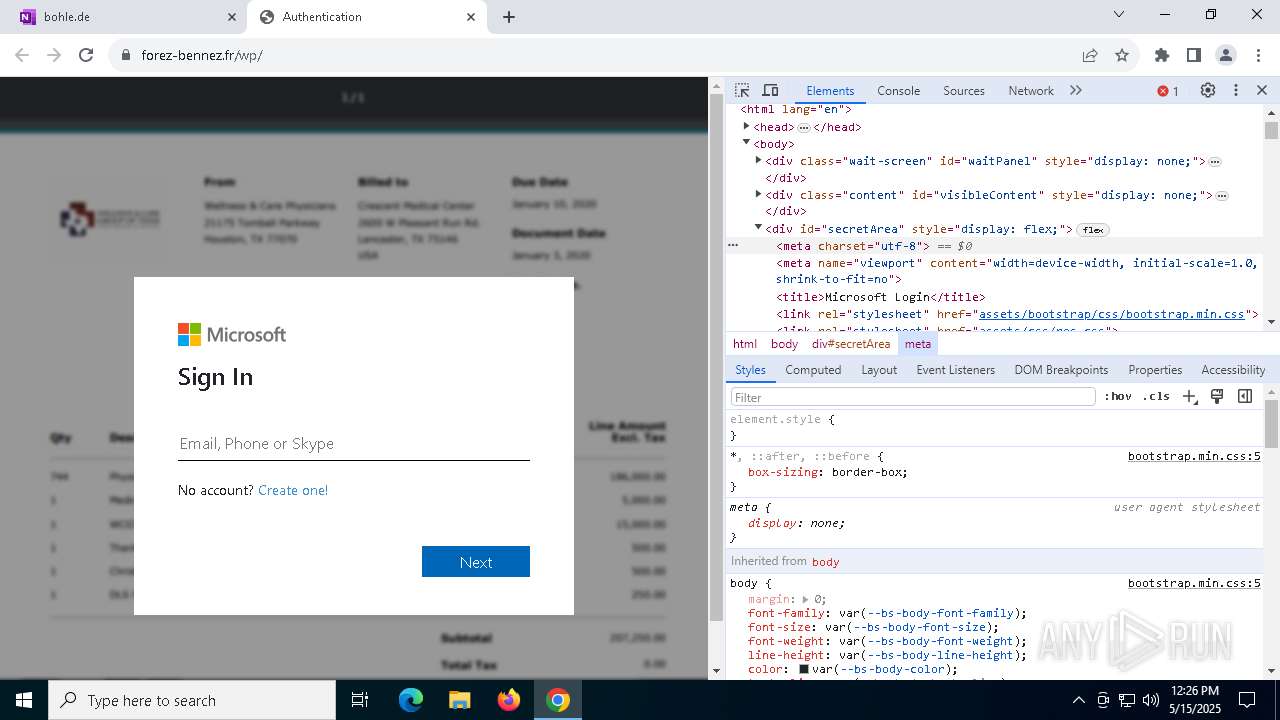
Task: Toggle the :hov element state panel
Action: tap(1118, 396)
